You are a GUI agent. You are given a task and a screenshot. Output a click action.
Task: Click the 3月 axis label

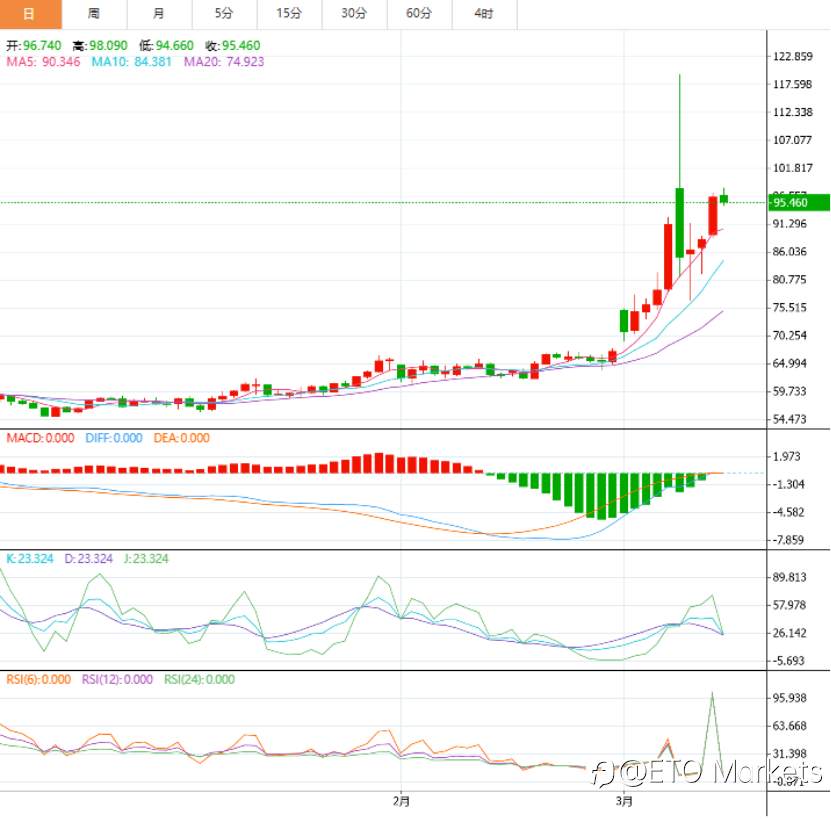point(623,800)
